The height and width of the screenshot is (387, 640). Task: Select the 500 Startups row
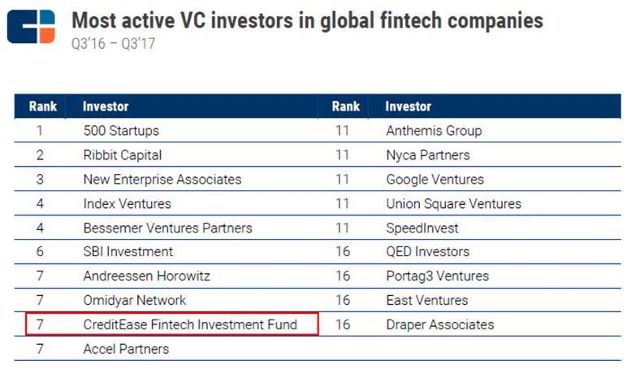(x=166, y=131)
